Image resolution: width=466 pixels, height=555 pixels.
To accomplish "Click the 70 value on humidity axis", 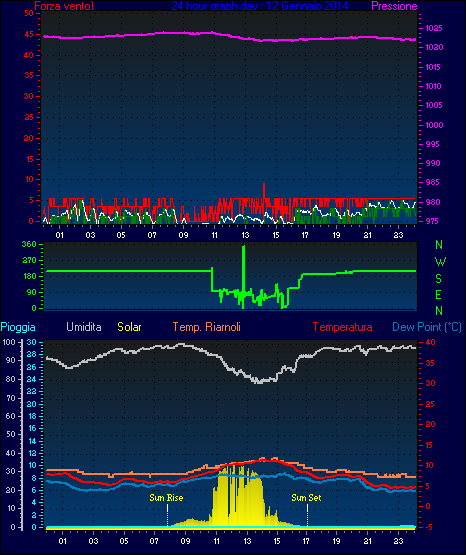I will pyautogui.click(x=11, y=399).
